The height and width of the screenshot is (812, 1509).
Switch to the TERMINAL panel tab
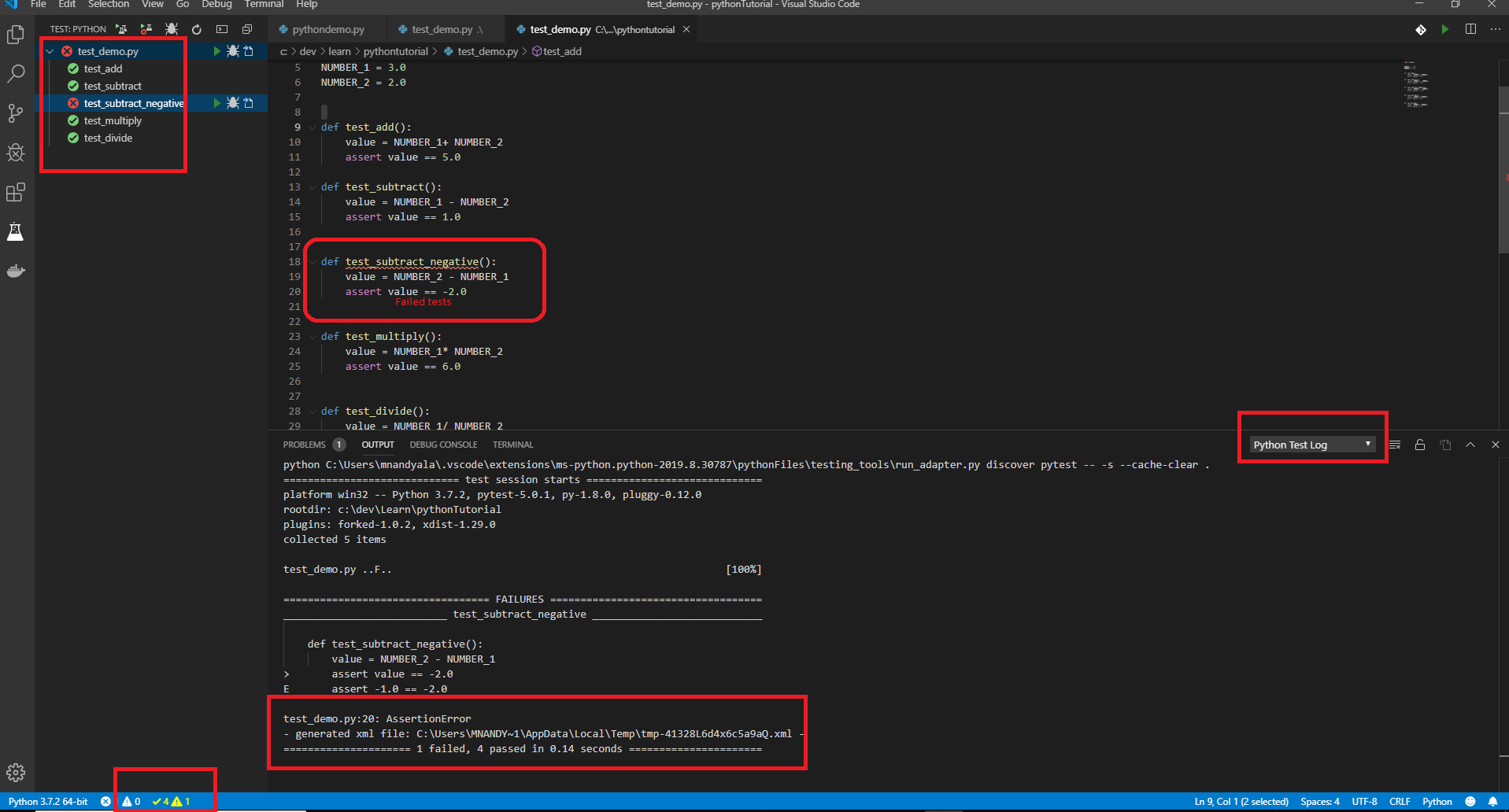tap(512, 445)
